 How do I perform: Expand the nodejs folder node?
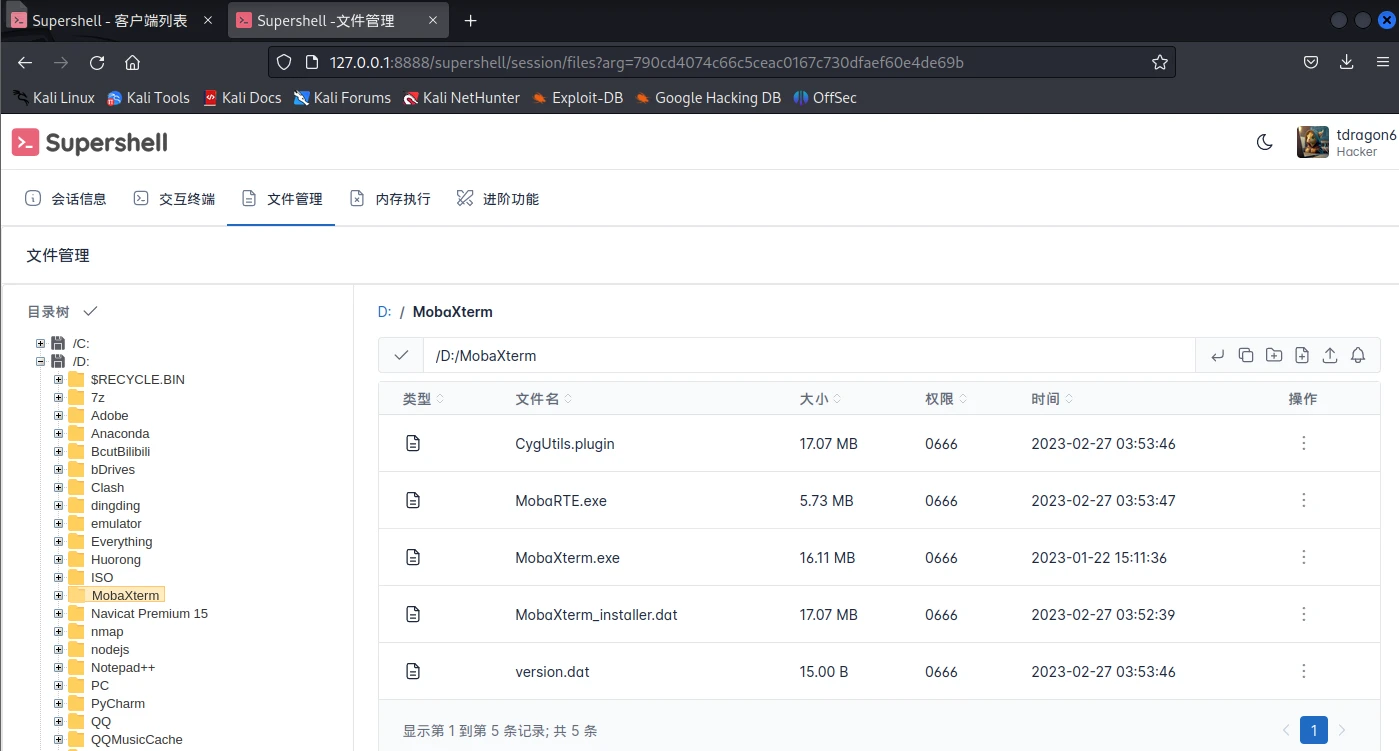coord(59,649)
